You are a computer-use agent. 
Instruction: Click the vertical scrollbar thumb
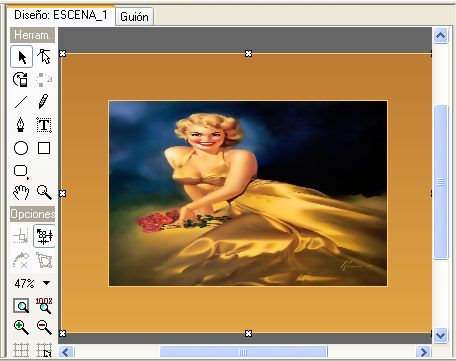pyautogui.click(x=441, y=182)
